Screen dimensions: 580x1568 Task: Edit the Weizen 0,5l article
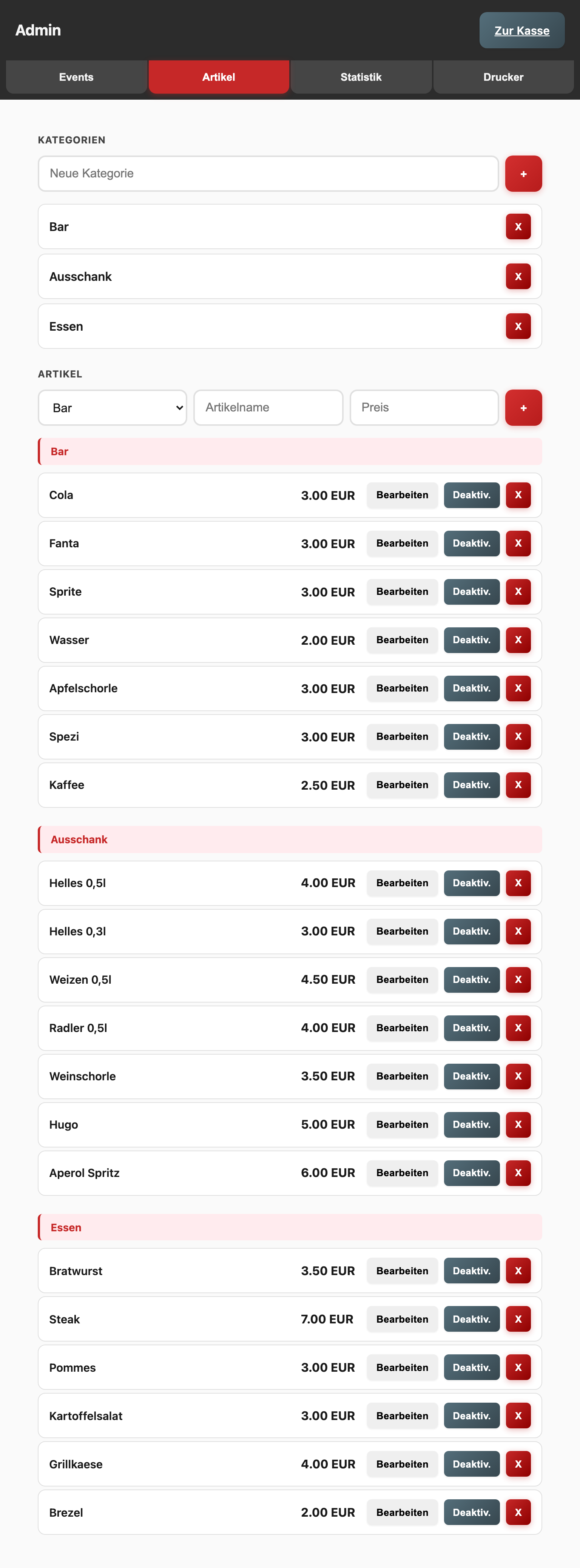coord(402,980)
